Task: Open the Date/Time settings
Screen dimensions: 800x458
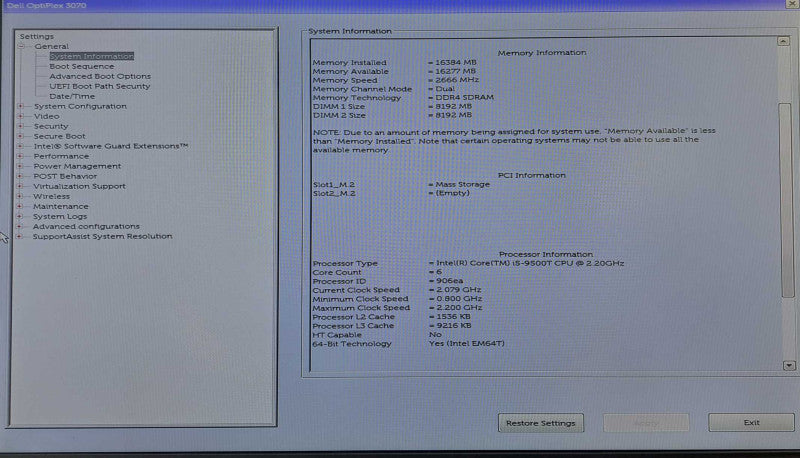Action: pos(72,96)
